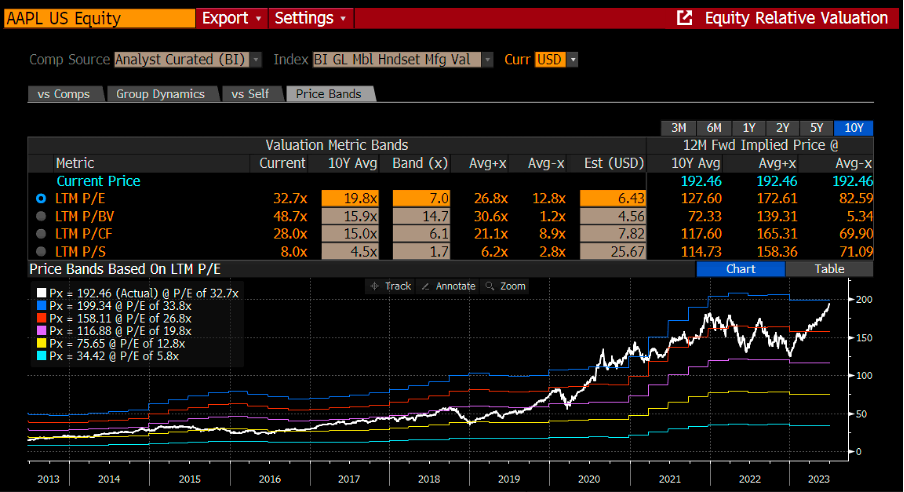Set the period to 5Y

(816, 128)
